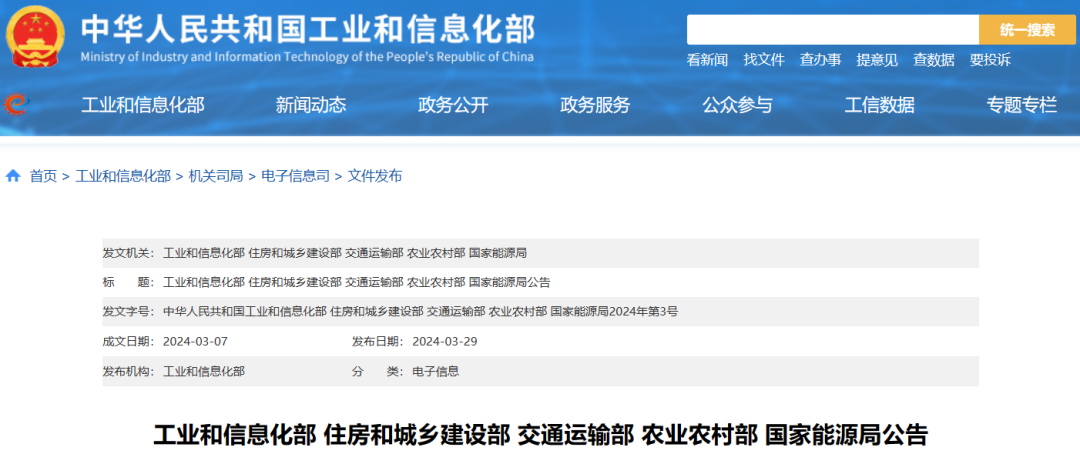Switch to the 新闻动态 navigation item

311,105
